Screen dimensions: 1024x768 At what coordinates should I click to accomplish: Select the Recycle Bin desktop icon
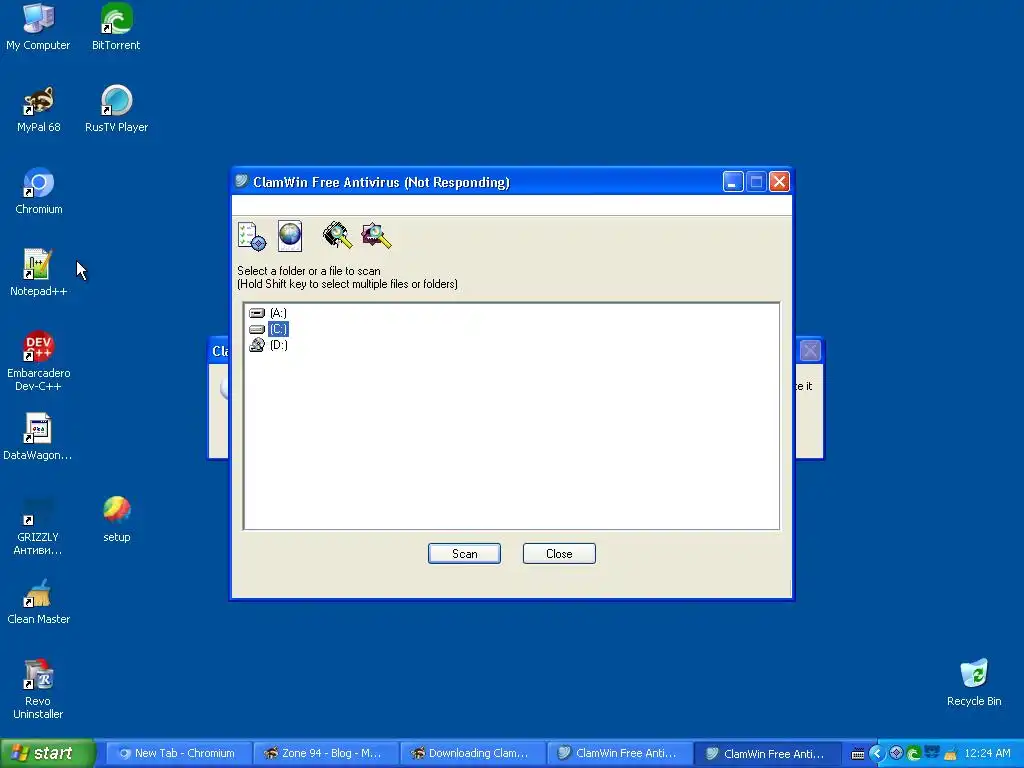tap(974, 683)
